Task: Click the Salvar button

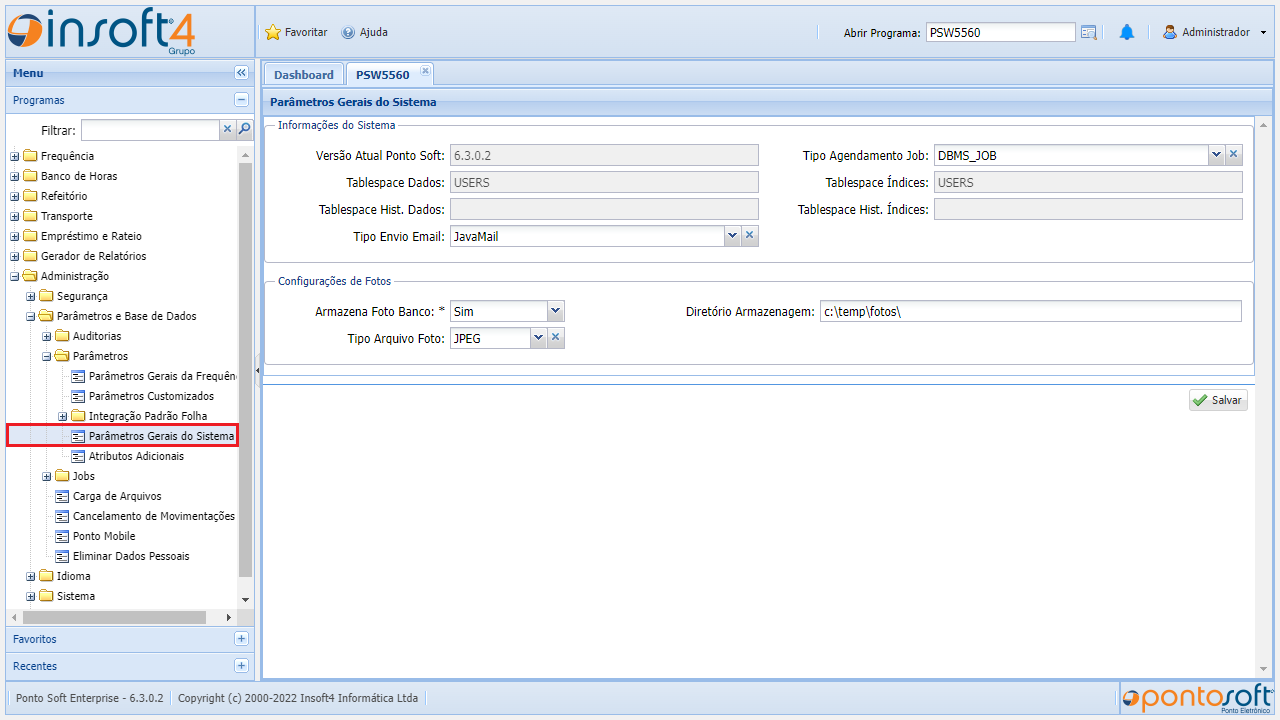Action: click(x=1218, y=400)
